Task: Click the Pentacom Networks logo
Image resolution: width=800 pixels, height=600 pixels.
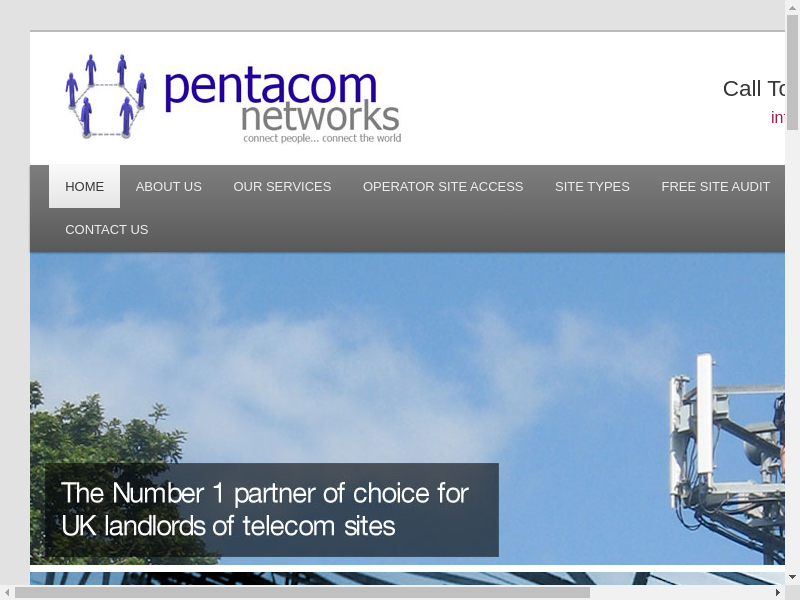Action: point(233,96)
